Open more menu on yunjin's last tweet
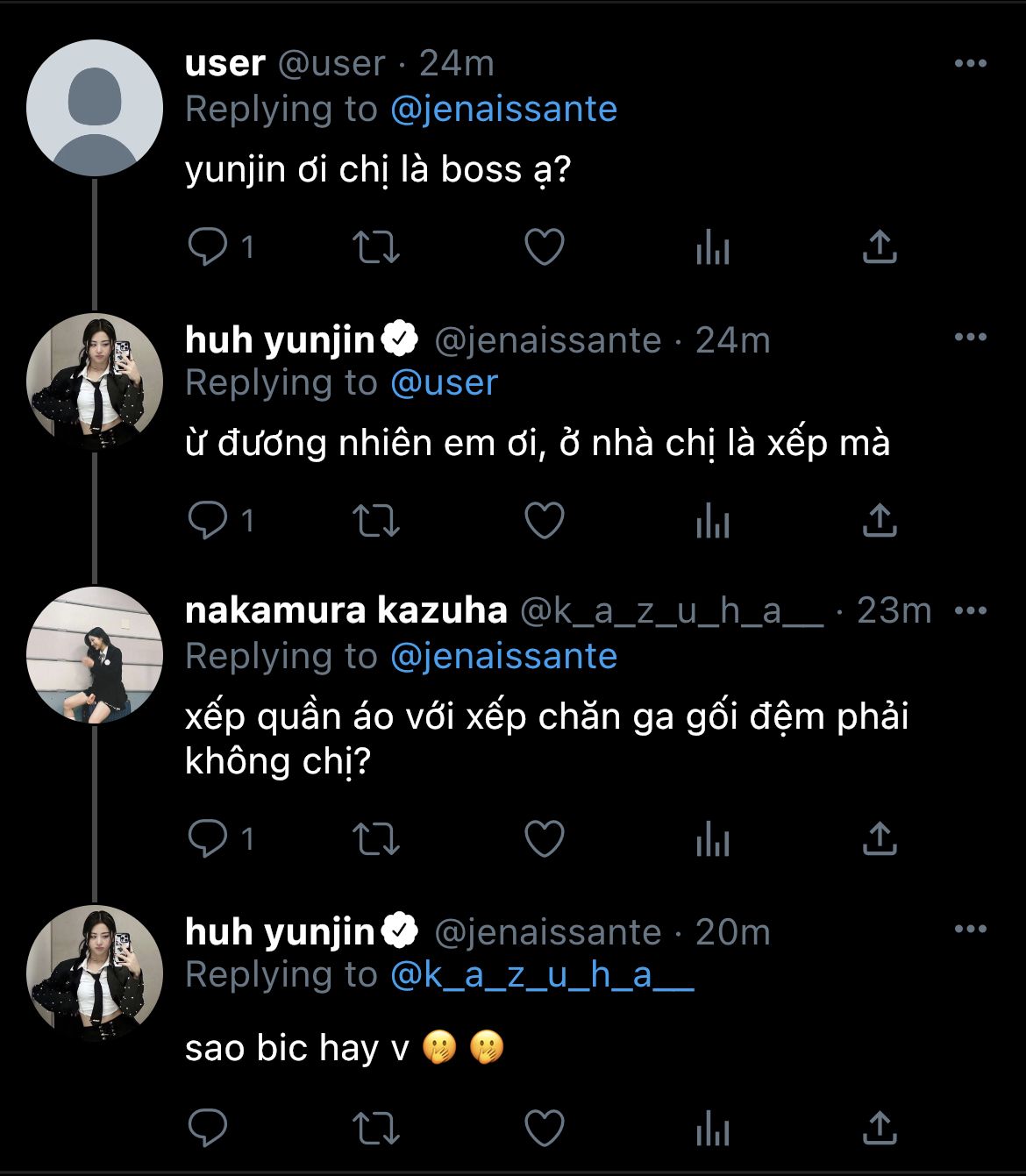 (x=970, y=930)
